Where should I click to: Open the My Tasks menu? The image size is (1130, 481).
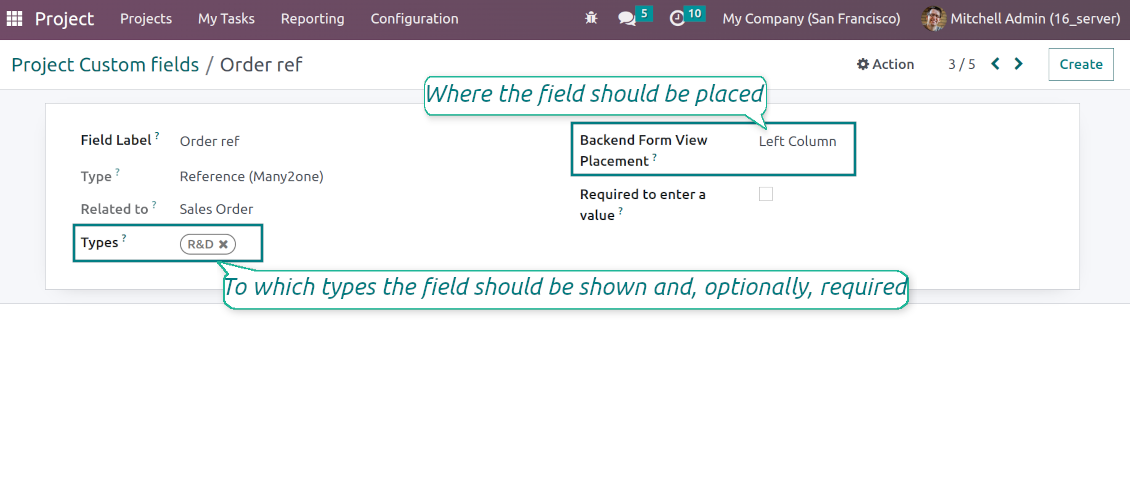pos(226,19)
